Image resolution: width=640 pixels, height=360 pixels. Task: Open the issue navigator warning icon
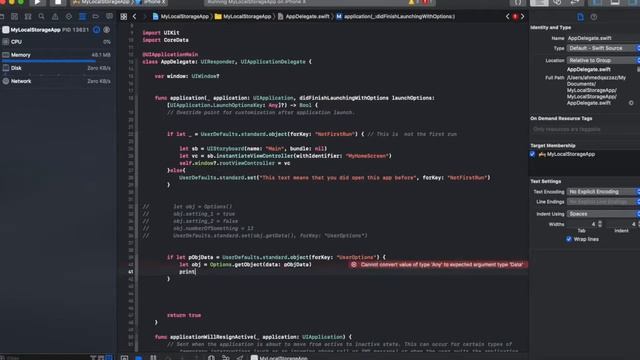coord(55,17)
